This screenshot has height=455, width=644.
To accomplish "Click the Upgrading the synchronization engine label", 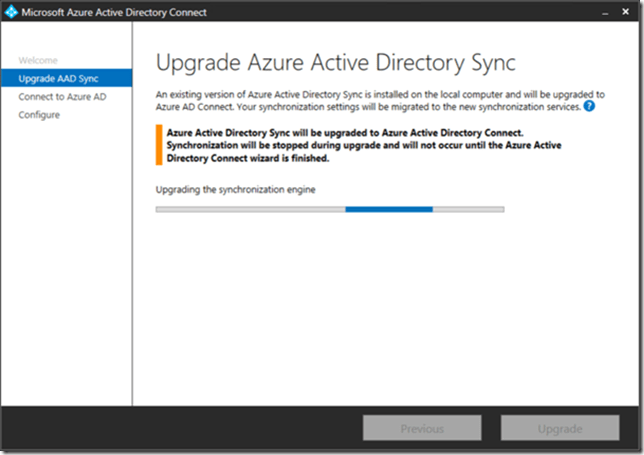I will click(236, 188).
